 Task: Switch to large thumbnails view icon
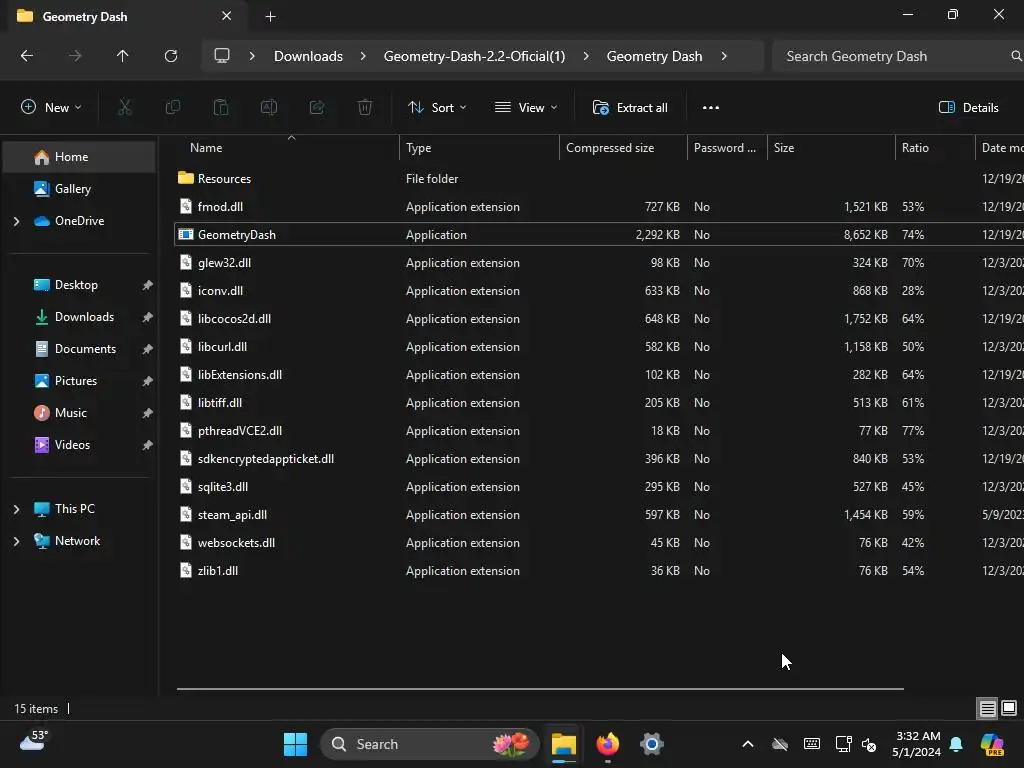[x=1009, y=708]
